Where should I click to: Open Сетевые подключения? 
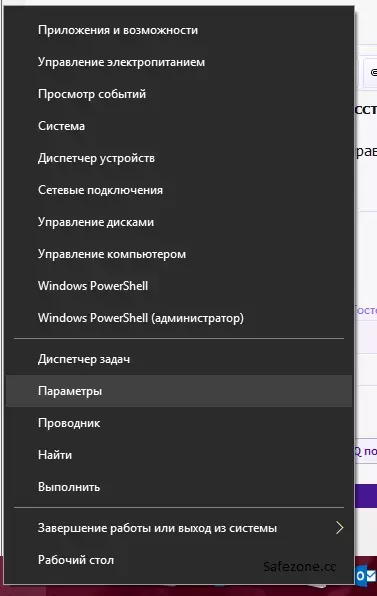point(179,190)
